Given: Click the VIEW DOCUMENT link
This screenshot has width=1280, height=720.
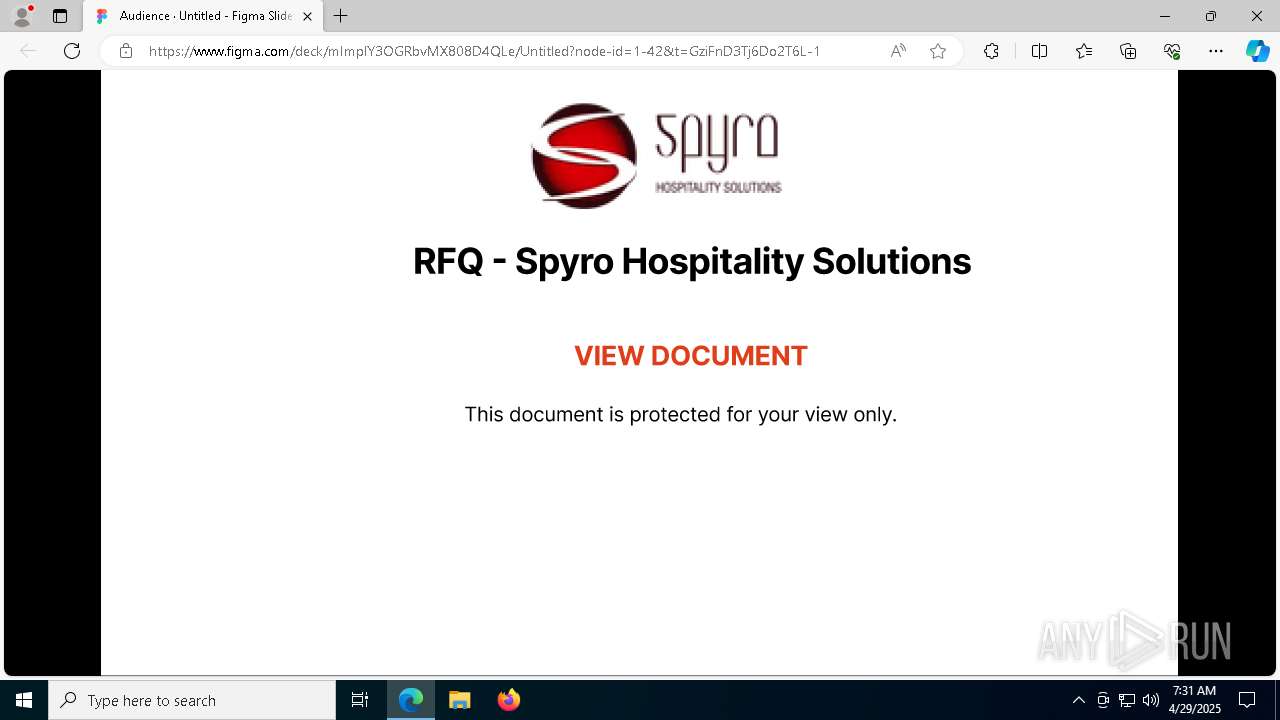Looking at the screenshot, I should pyautogui.click(x=690, y=356).
